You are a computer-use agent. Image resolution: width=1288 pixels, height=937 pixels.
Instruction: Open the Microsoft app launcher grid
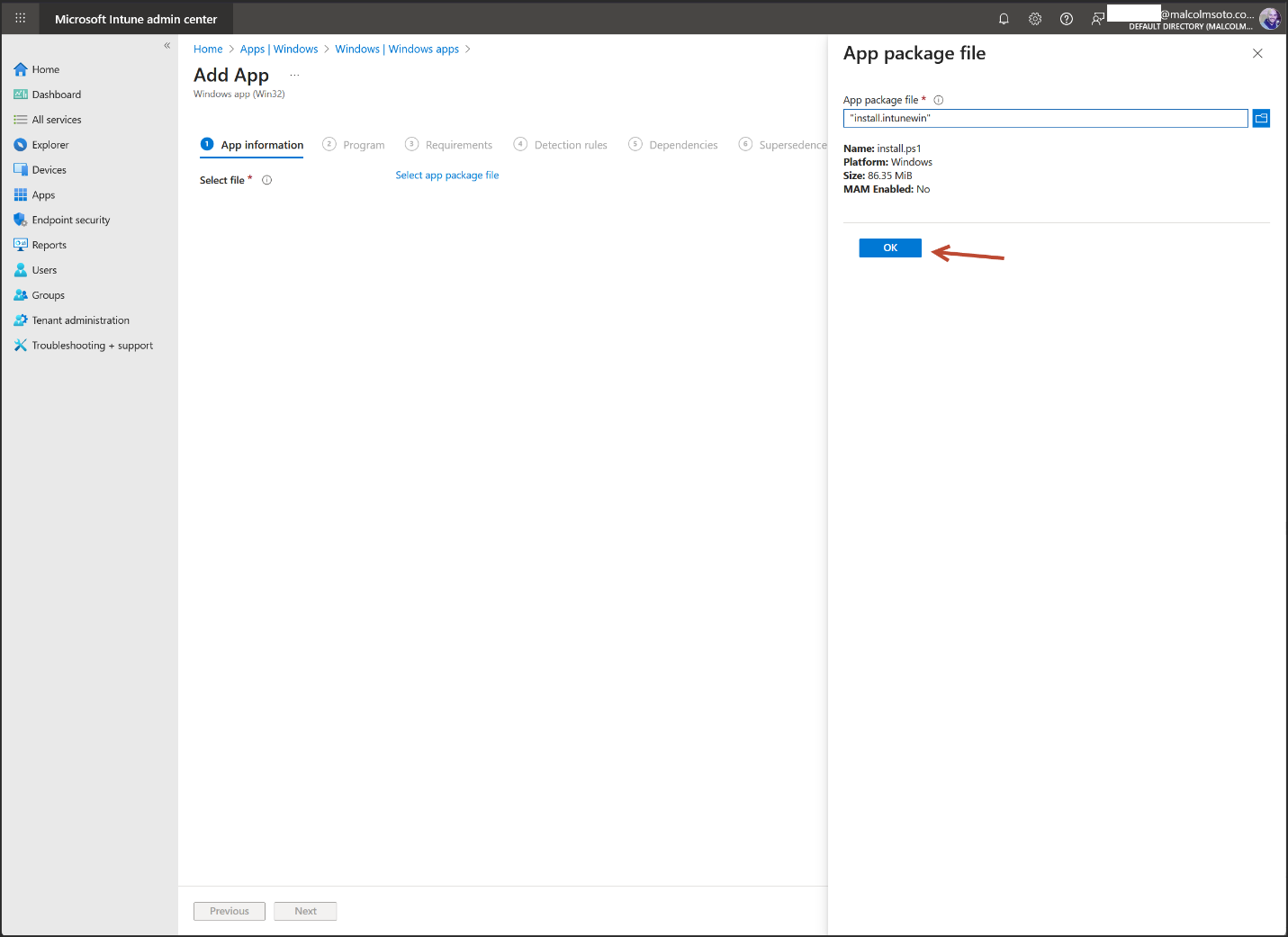point(19,18)
